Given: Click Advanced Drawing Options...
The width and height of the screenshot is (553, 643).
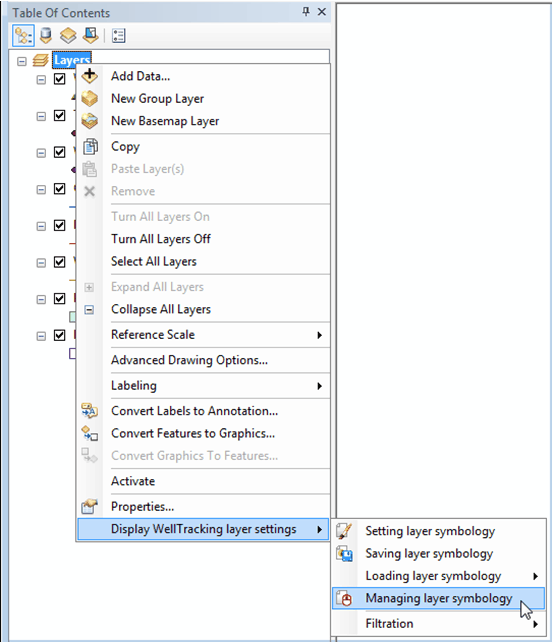Looking at the screenshot, I should (x=189, y=360).
